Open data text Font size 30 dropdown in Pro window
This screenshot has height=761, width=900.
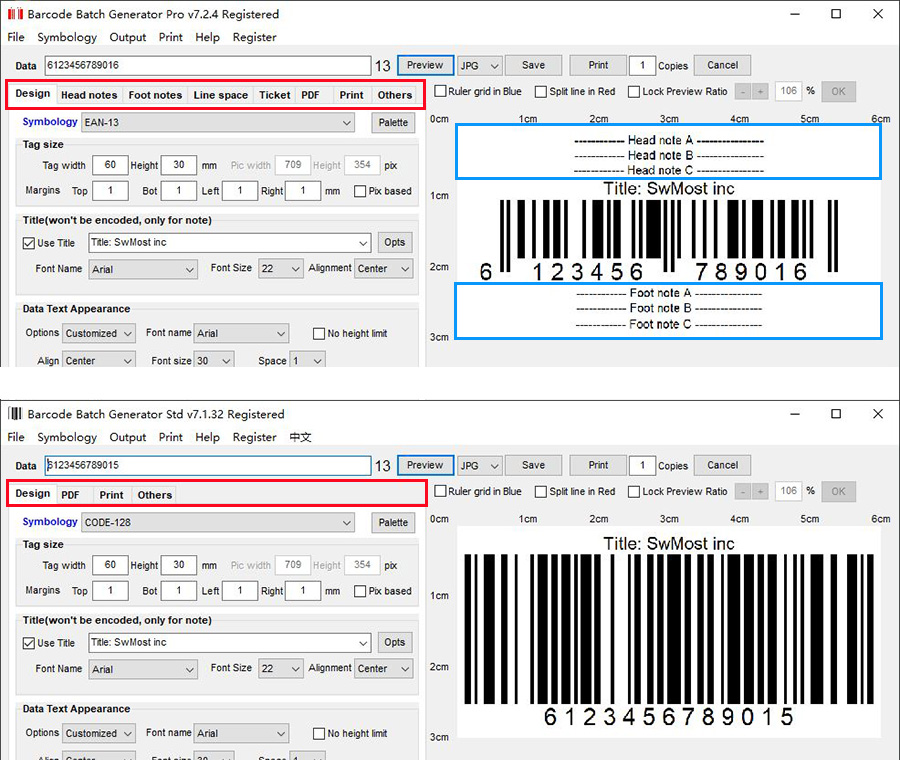214,360
